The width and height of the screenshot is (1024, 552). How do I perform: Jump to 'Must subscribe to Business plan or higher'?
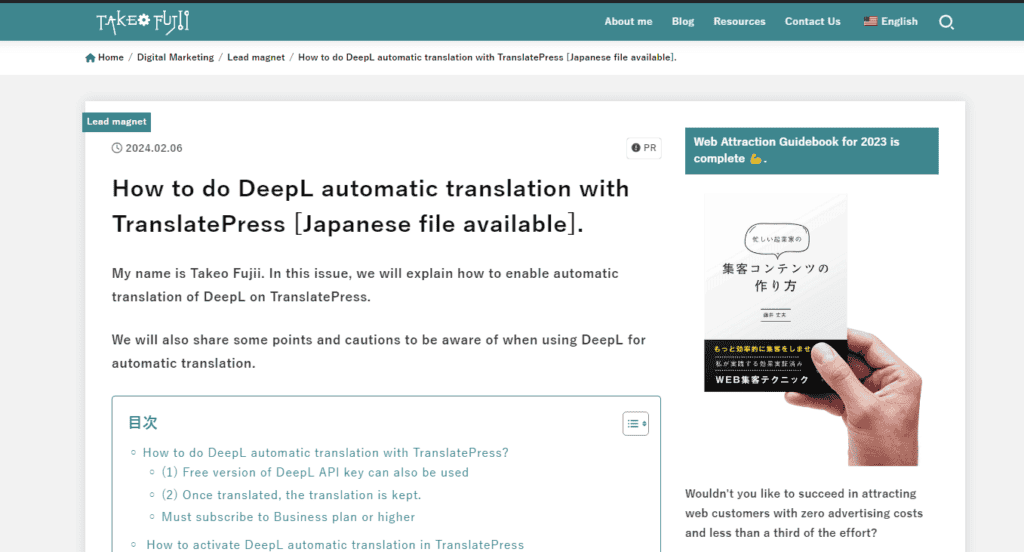pyautogui.click(x=288, y=517)
